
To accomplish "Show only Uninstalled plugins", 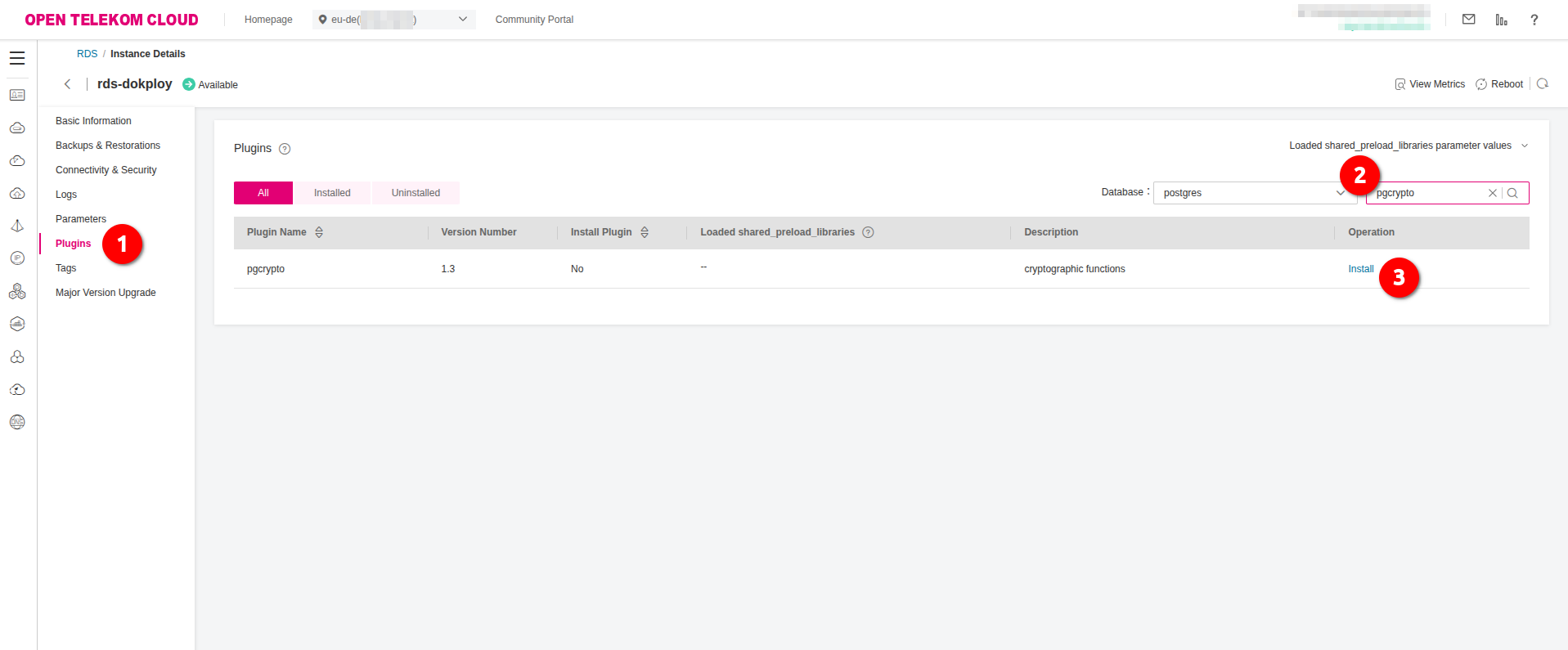I will click(x=416, y=193).
